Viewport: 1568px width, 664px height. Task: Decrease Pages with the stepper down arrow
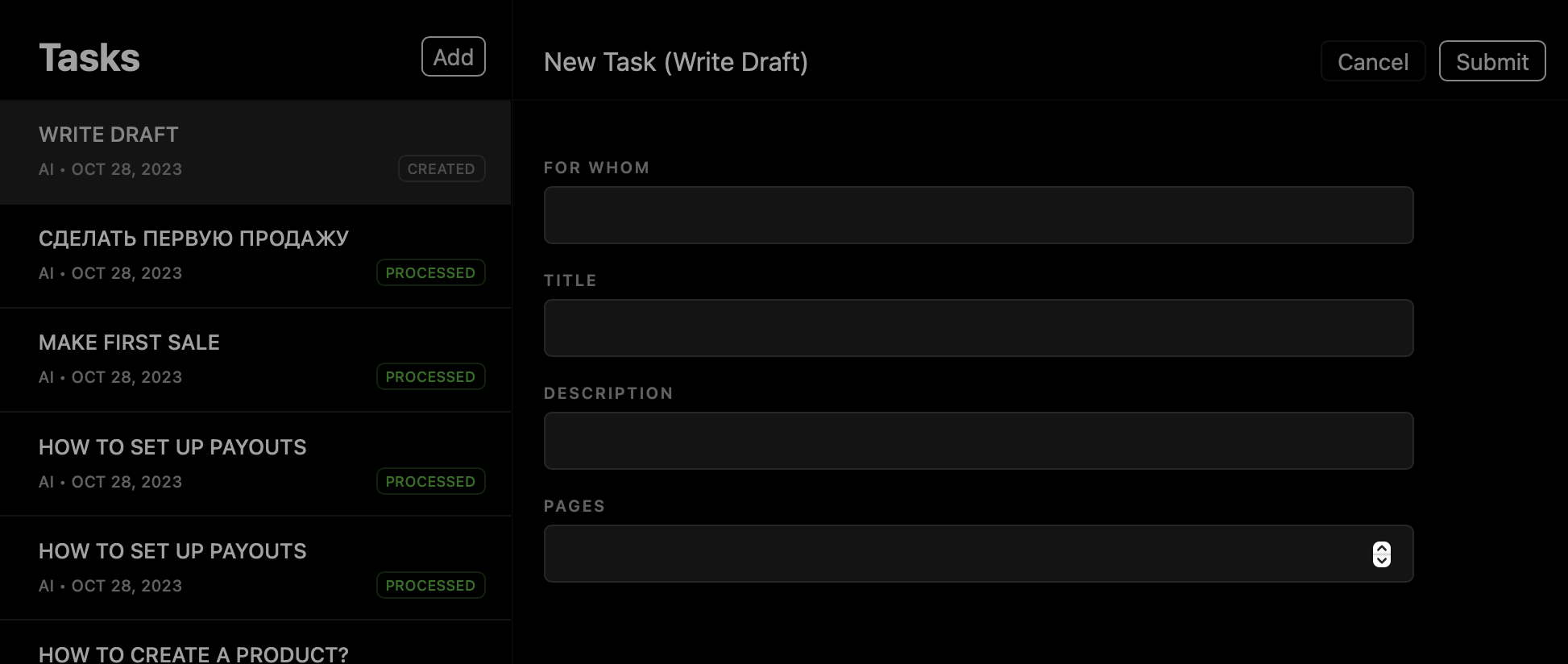1381,560
